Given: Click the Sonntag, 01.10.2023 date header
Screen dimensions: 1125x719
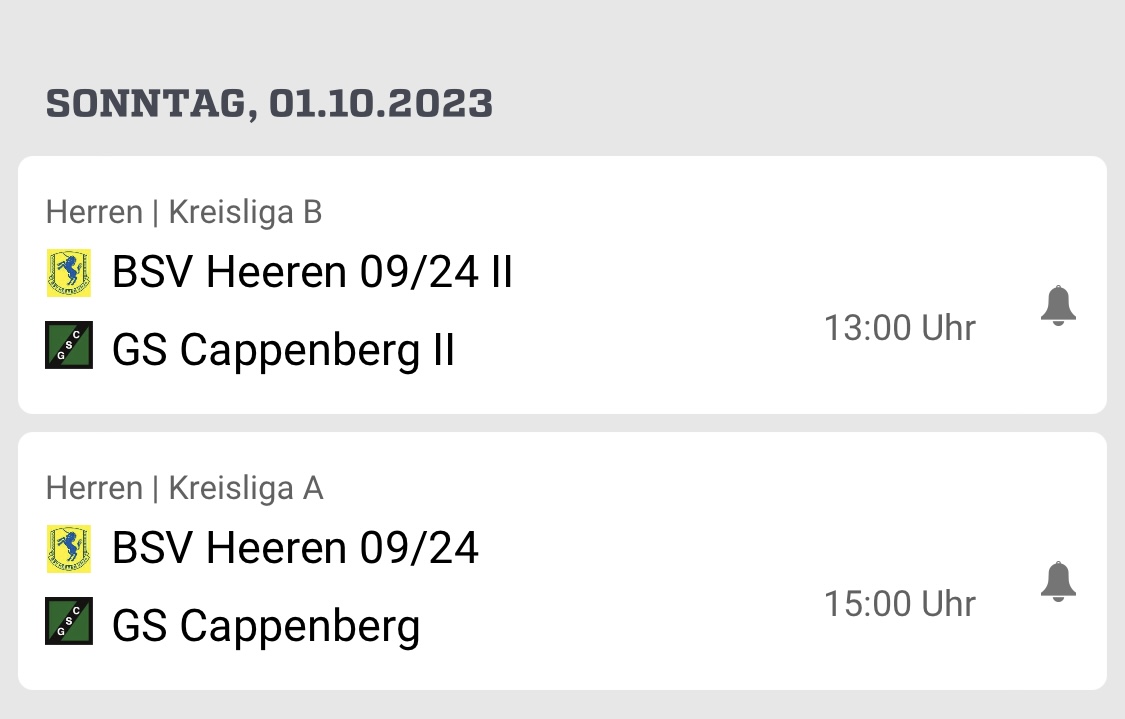Looking at the screenshot, I should 269,104.
